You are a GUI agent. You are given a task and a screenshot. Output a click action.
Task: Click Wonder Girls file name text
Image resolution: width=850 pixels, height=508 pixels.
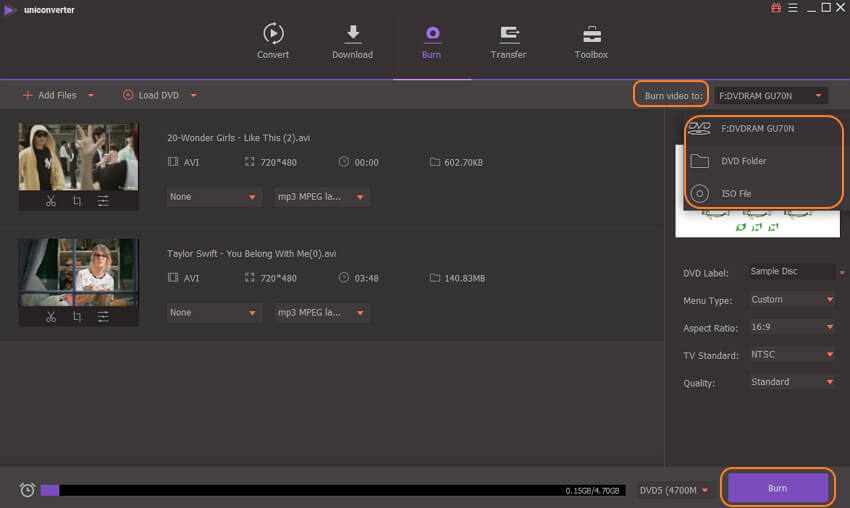[239, 138]
